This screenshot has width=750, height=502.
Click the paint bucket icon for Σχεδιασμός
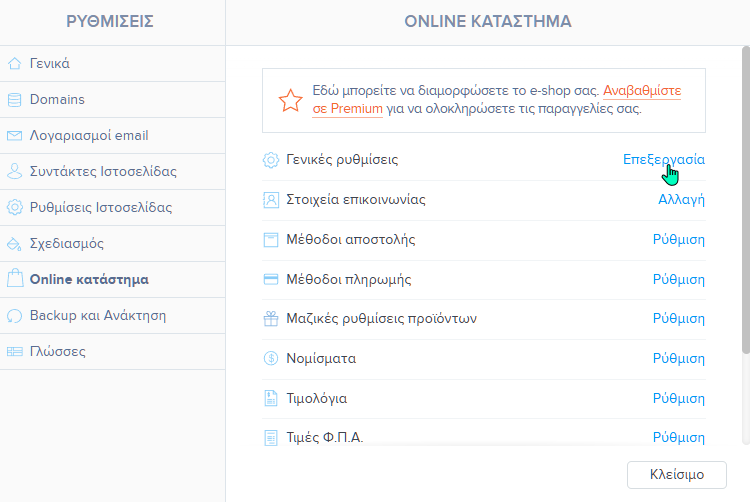[14, 244]
